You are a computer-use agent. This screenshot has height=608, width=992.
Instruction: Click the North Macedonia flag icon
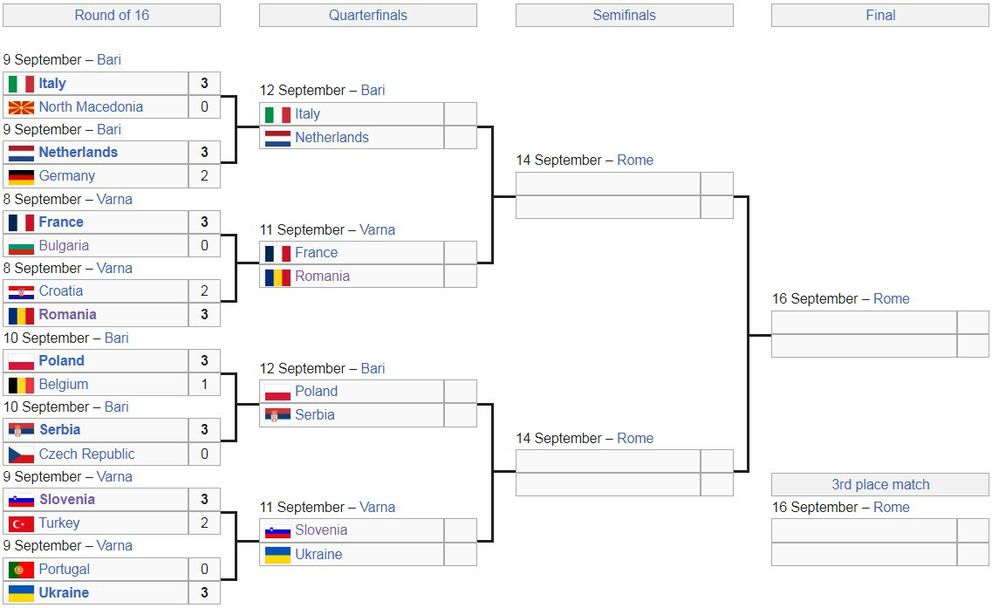click(x=21, y=107)
